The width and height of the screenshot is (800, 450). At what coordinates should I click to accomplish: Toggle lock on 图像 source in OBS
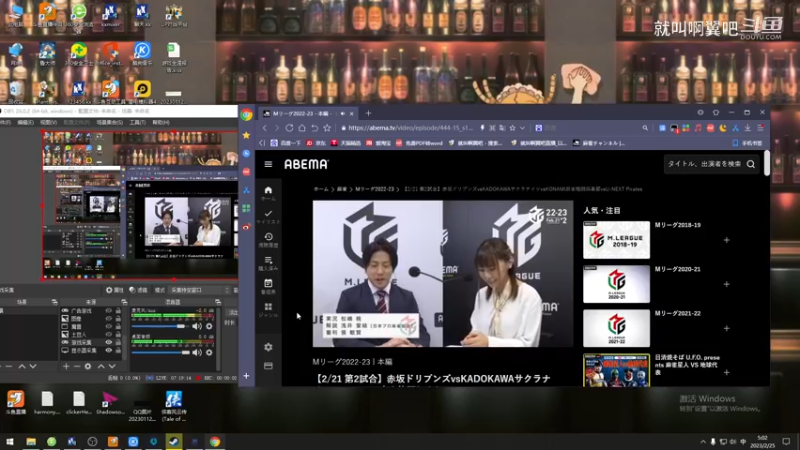coord(118,318)
